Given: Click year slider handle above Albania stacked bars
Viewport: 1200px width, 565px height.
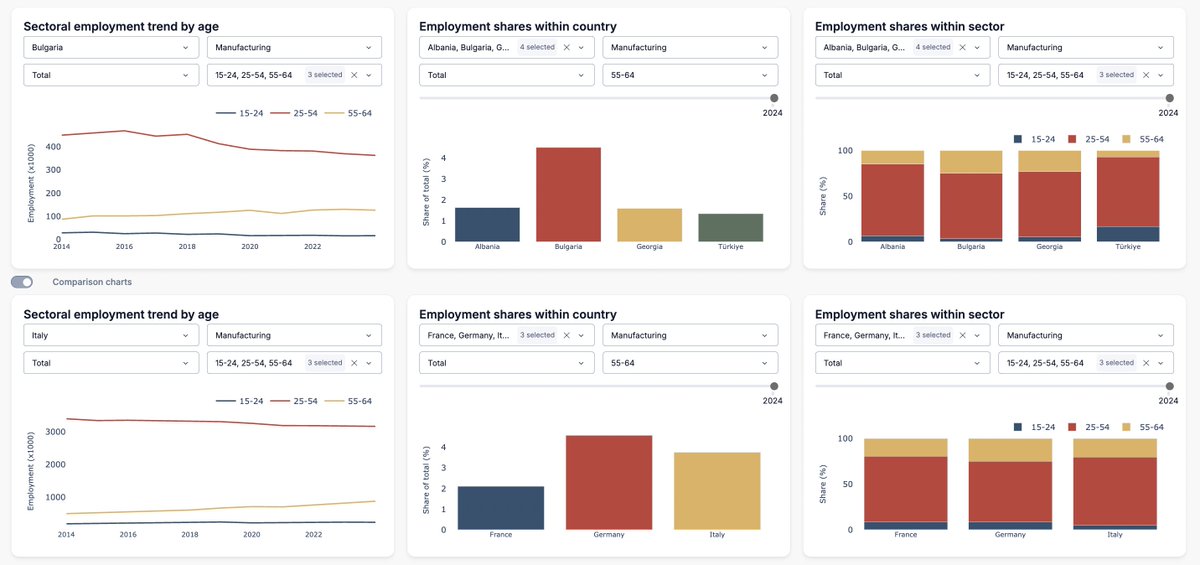Looking at the screenshot, I should pos(1170,98).
